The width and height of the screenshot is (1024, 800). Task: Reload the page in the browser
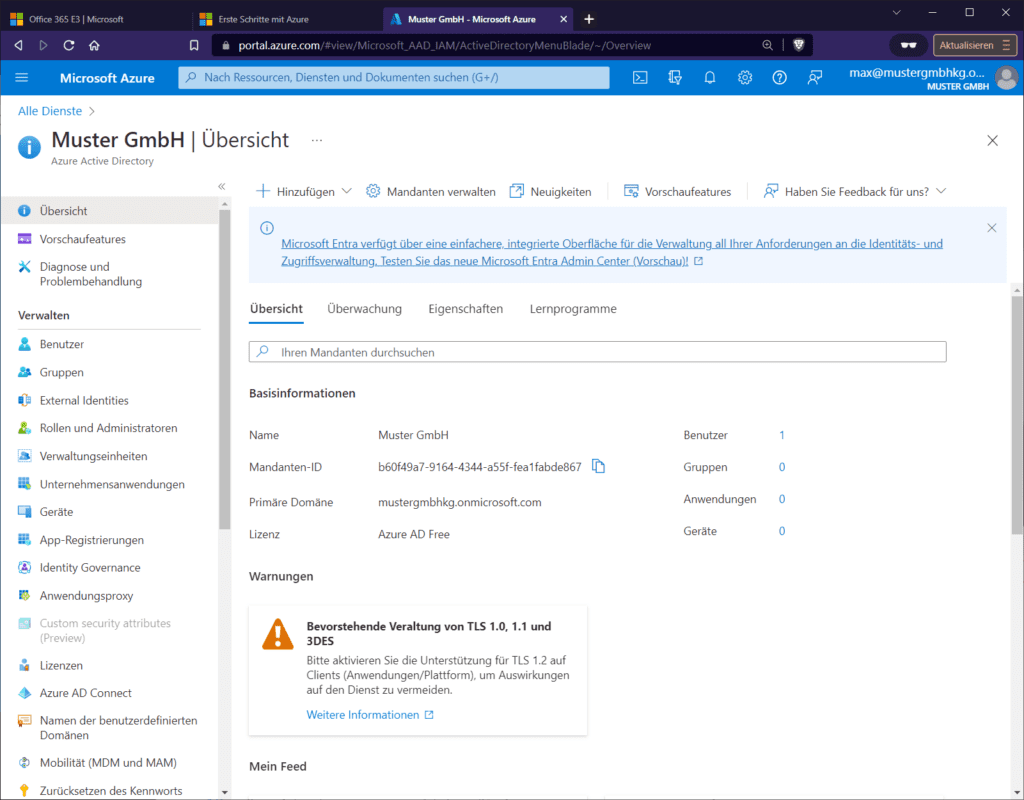(x=69, y=45)
